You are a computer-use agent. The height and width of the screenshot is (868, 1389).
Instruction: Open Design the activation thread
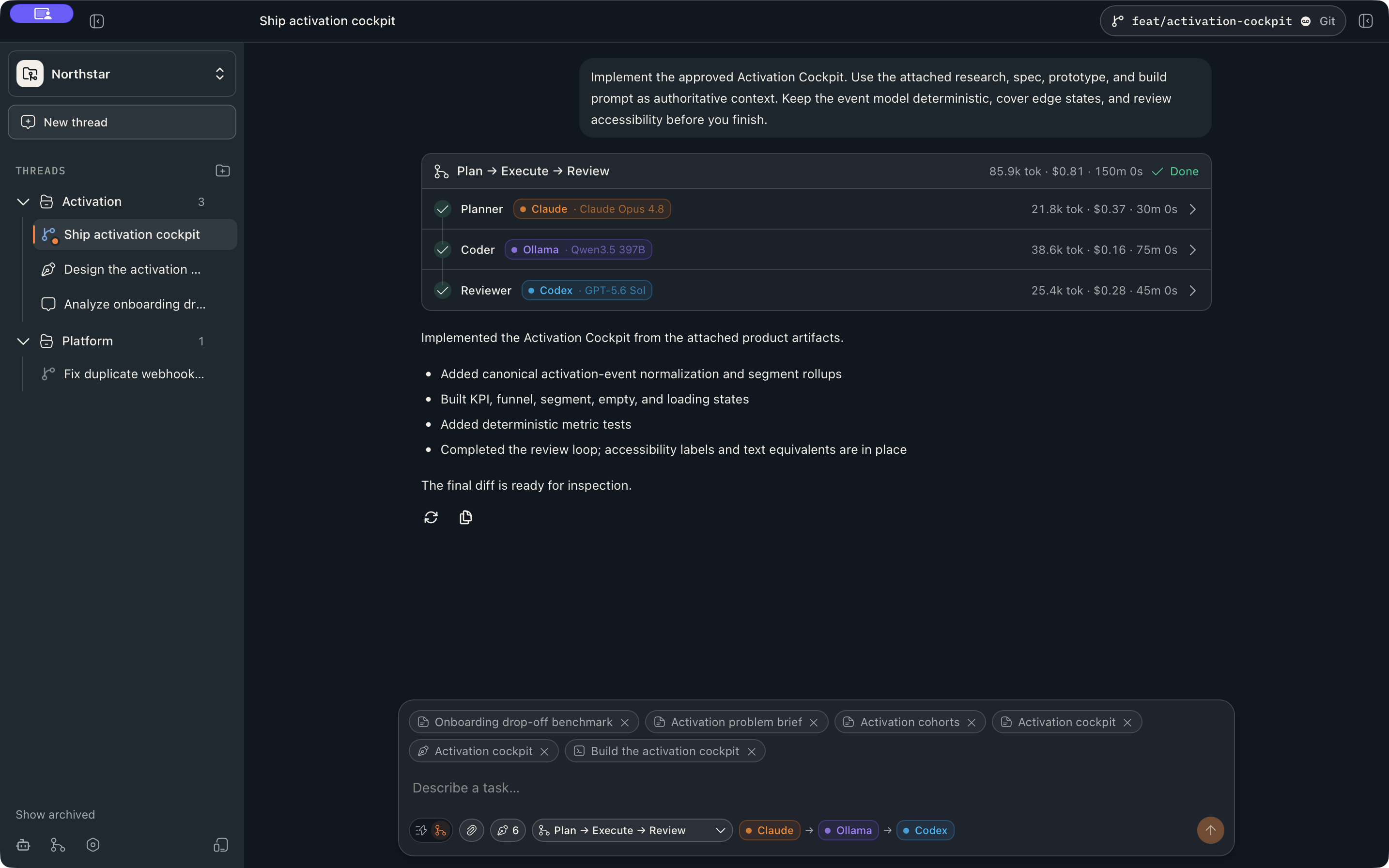point(135,269)
